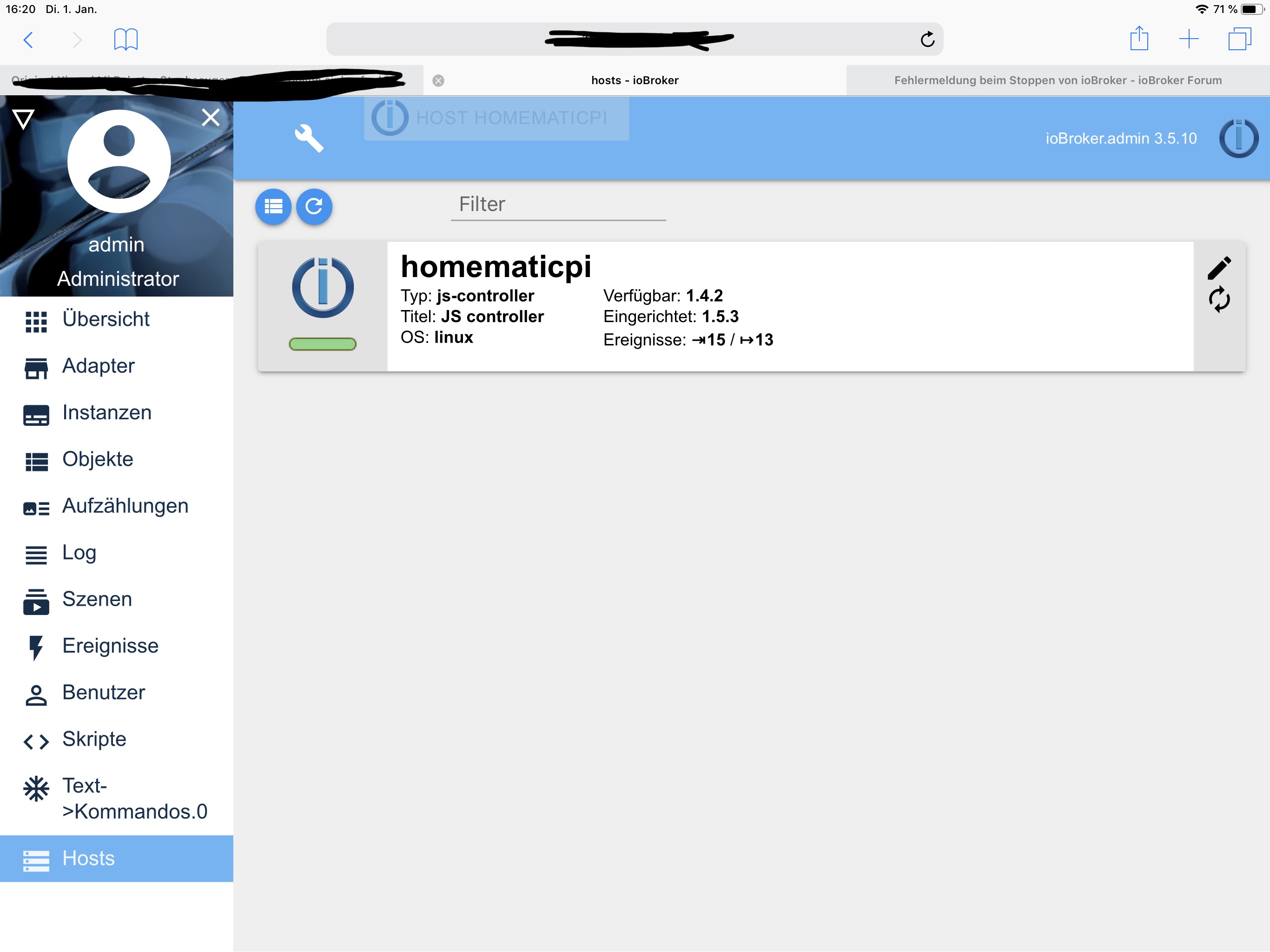Click Objekte list icon
Image resolution: width=1270 pixels, height=952 pixels.
coord(36,462)
